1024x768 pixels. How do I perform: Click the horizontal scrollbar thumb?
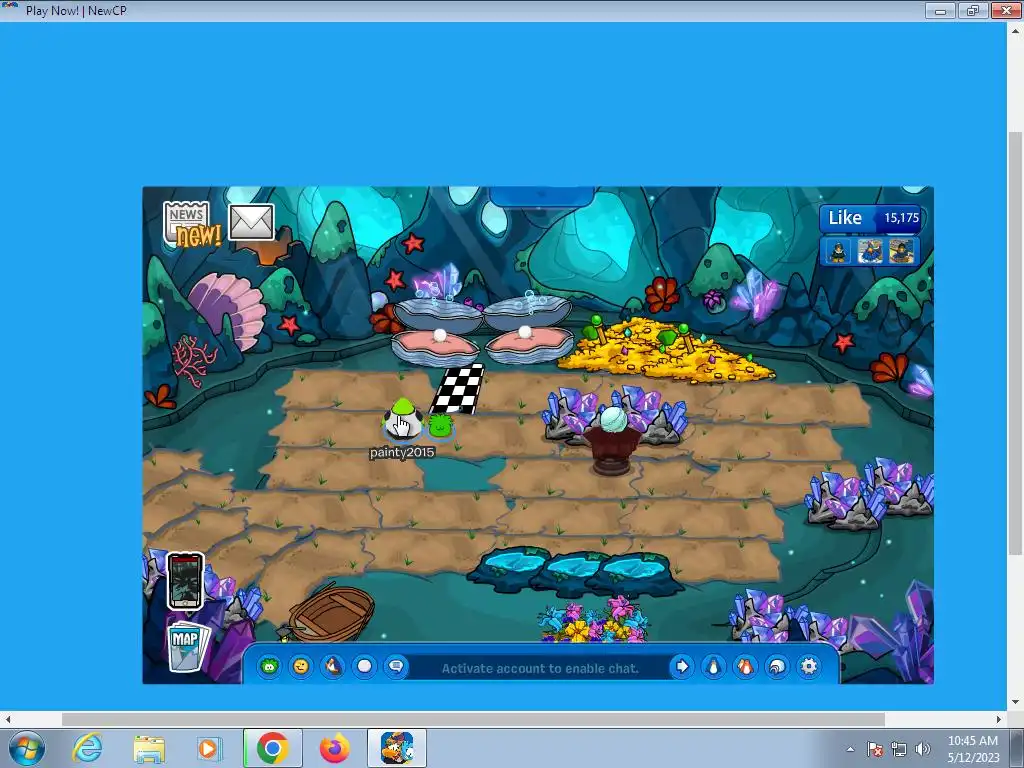[x=473, y=719]
